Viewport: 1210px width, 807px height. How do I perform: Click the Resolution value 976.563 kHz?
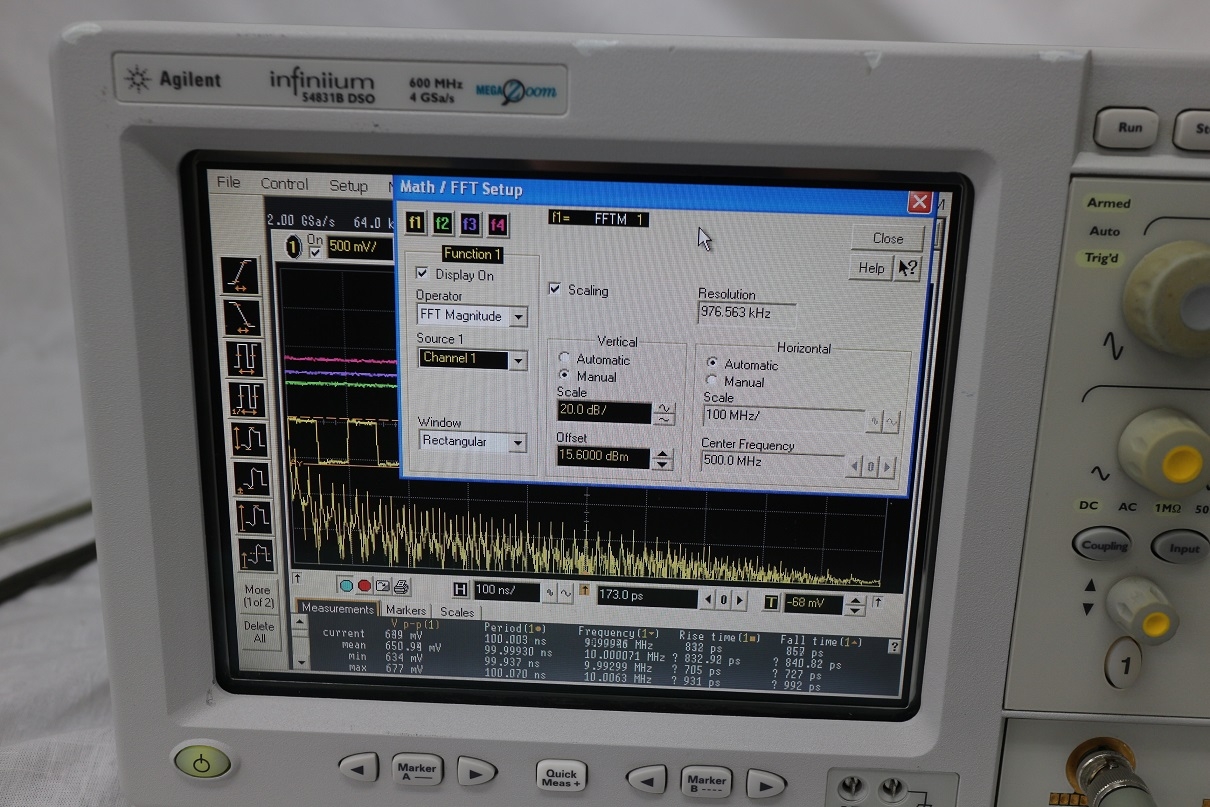[x=746, y=313]
